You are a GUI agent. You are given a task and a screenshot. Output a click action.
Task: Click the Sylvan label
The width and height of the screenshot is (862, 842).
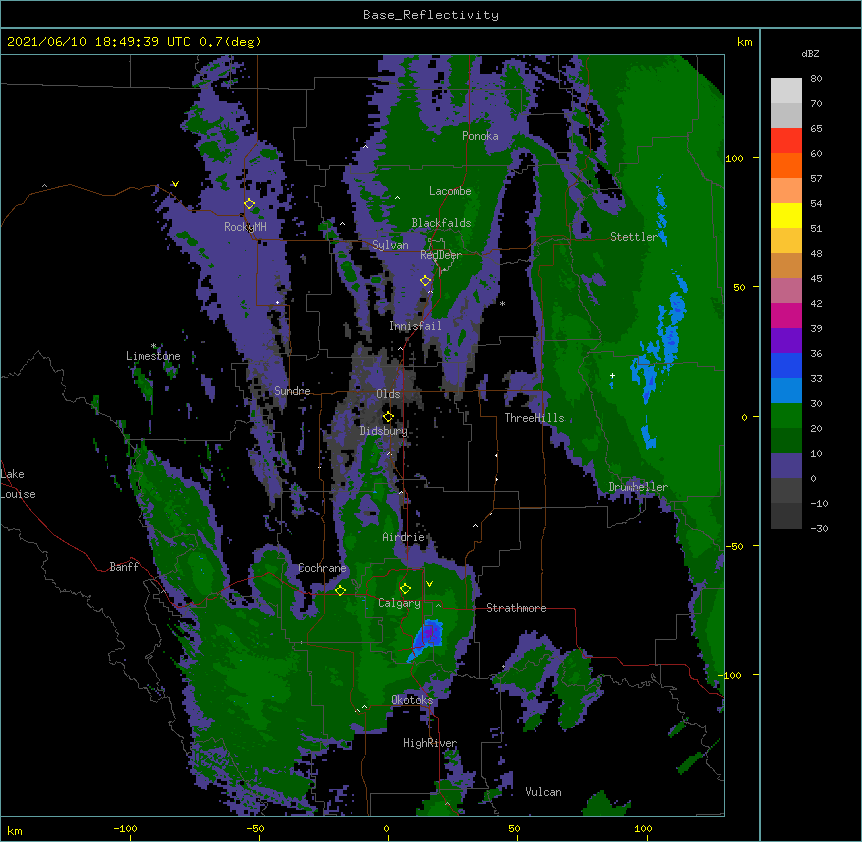coord(390,245)
